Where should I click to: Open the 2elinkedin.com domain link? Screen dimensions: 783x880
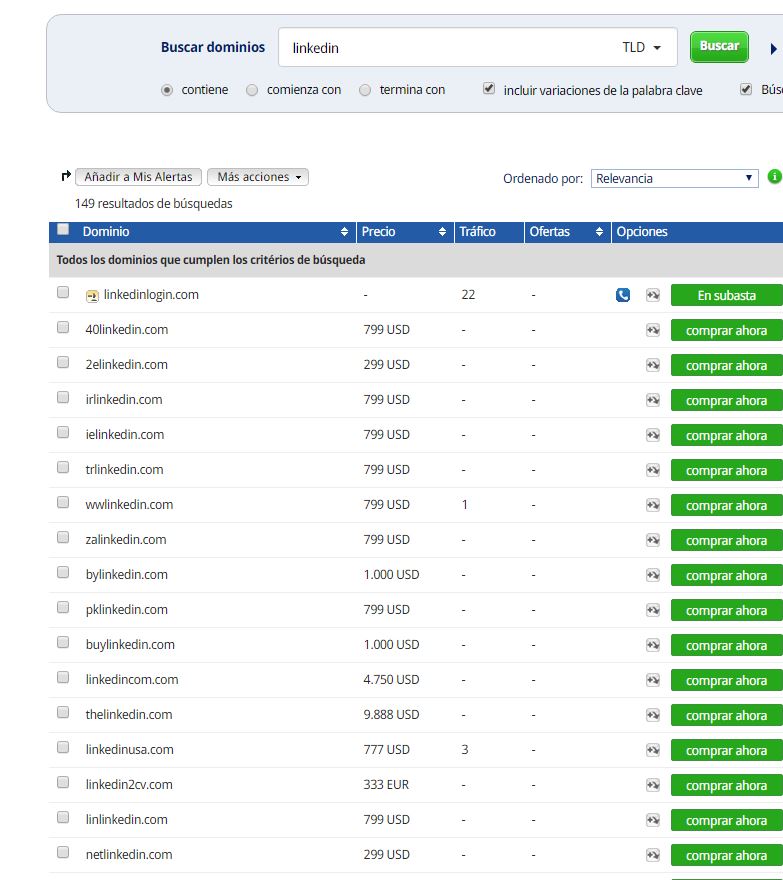coord(126,364)
